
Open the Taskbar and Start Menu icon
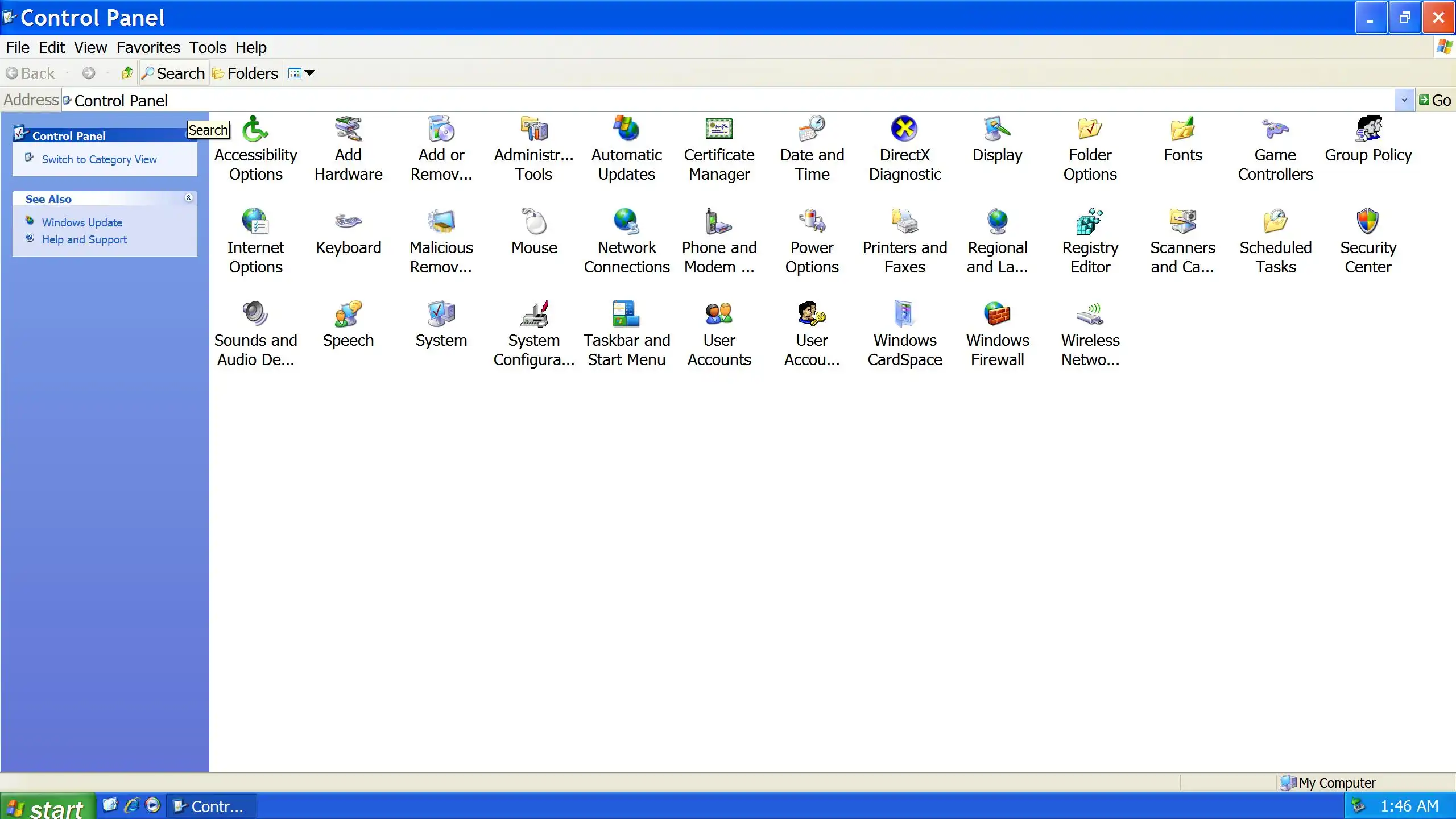click(626, 315)
